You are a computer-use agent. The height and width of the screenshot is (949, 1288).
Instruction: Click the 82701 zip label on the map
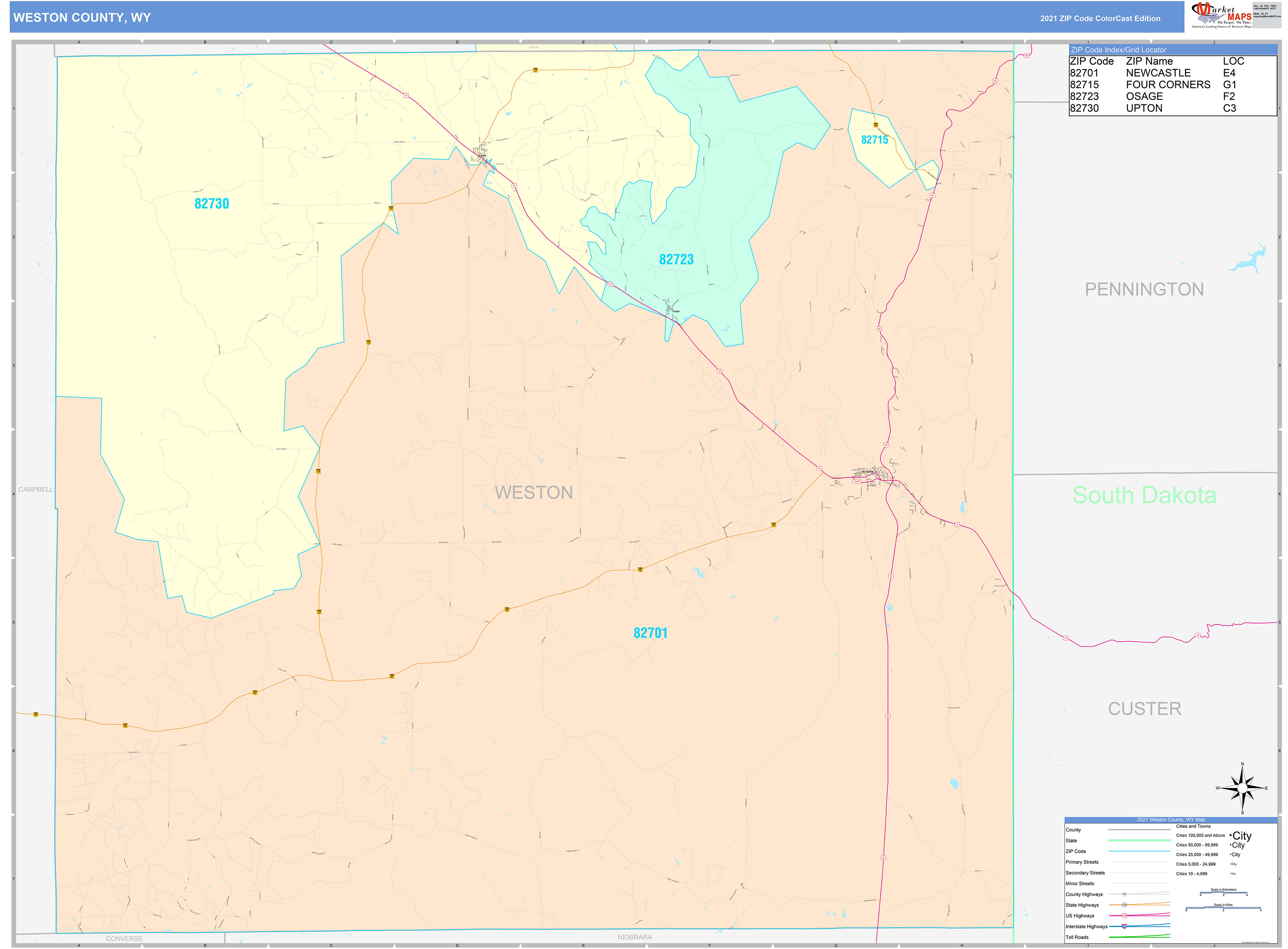coord(651,633)
